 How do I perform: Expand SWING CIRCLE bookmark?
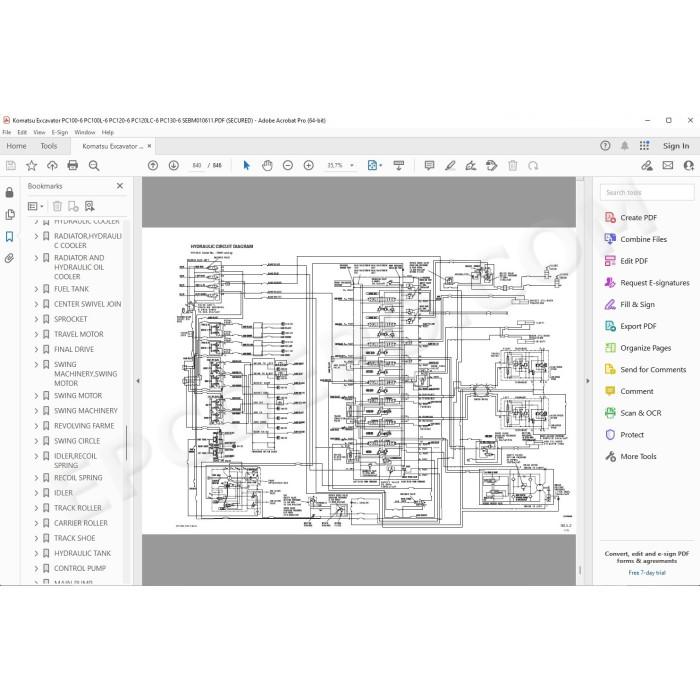coord(36,441)
